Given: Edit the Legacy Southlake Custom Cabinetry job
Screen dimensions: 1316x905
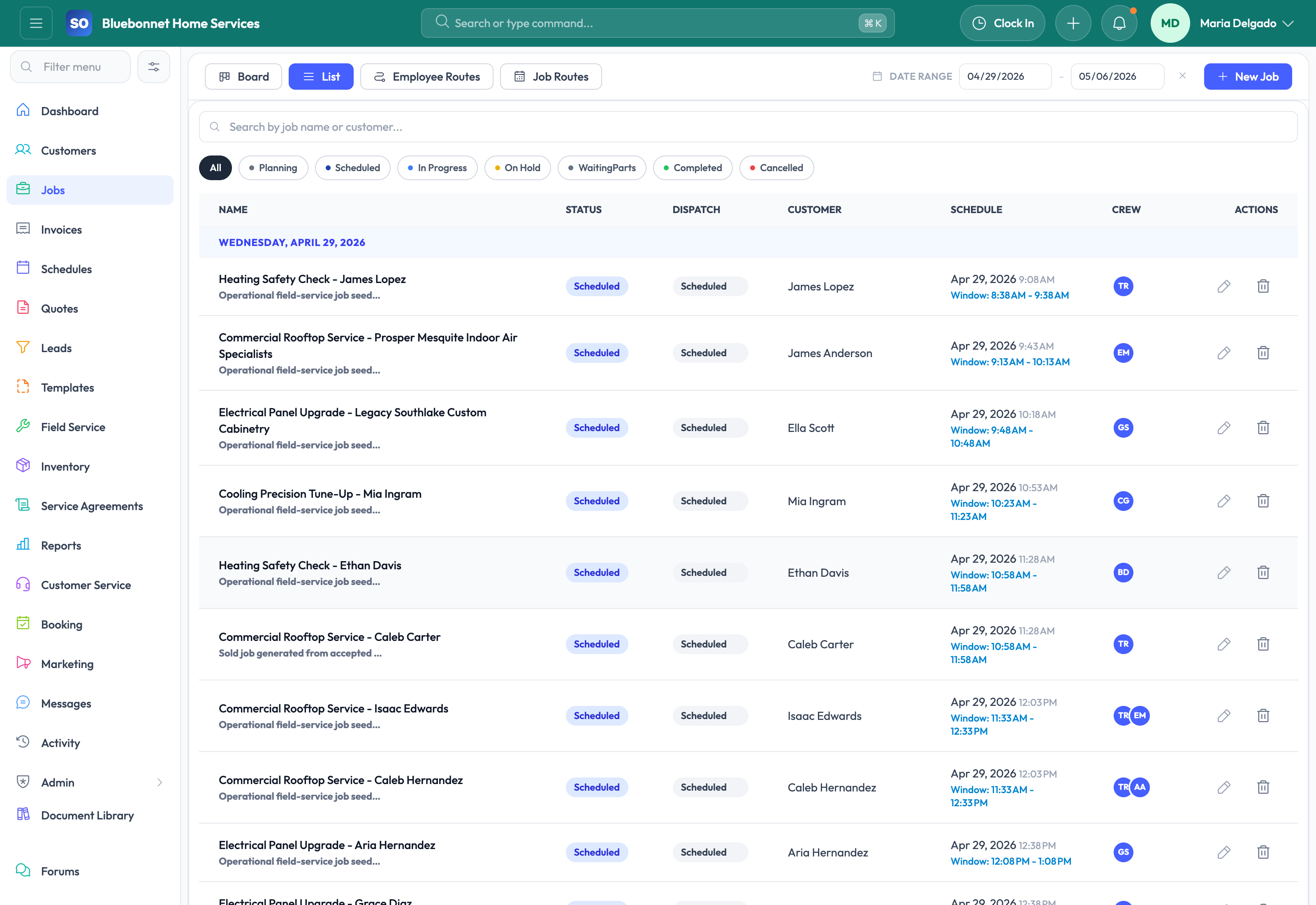Looking at the screenshot, I should [x=1223, y=427].
